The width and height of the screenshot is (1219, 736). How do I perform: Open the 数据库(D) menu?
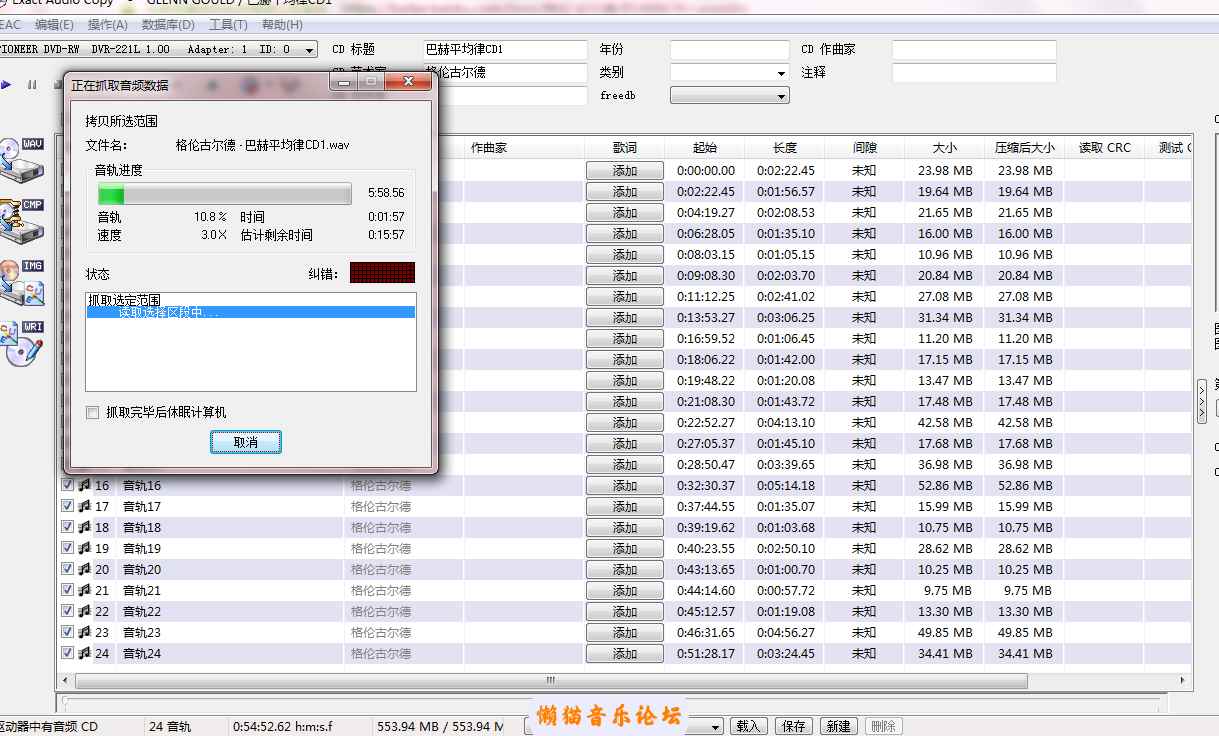168,24
